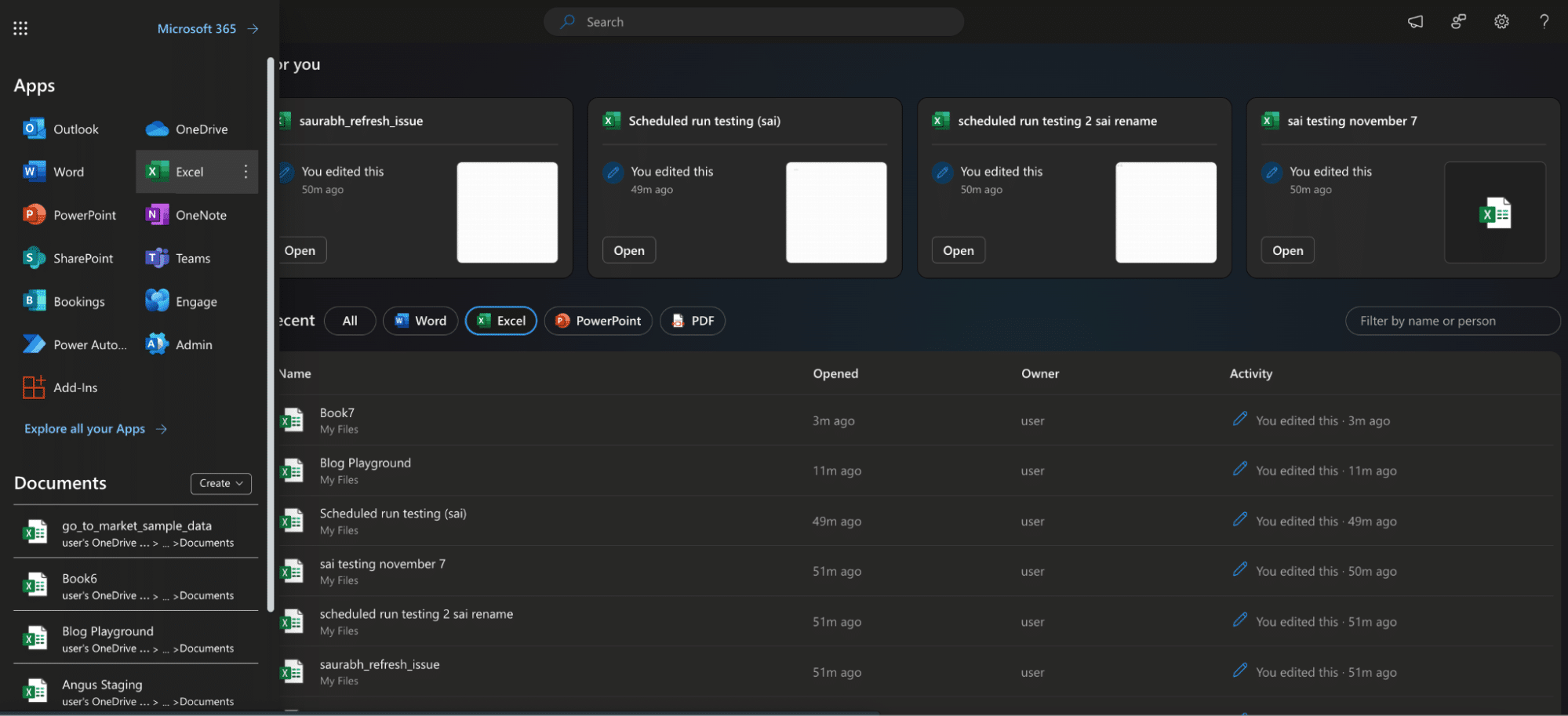This screenshot has width=1568, height=716.
Task: Click 'You edited this · 11m ago' activity
Action: coord(1326,471)
